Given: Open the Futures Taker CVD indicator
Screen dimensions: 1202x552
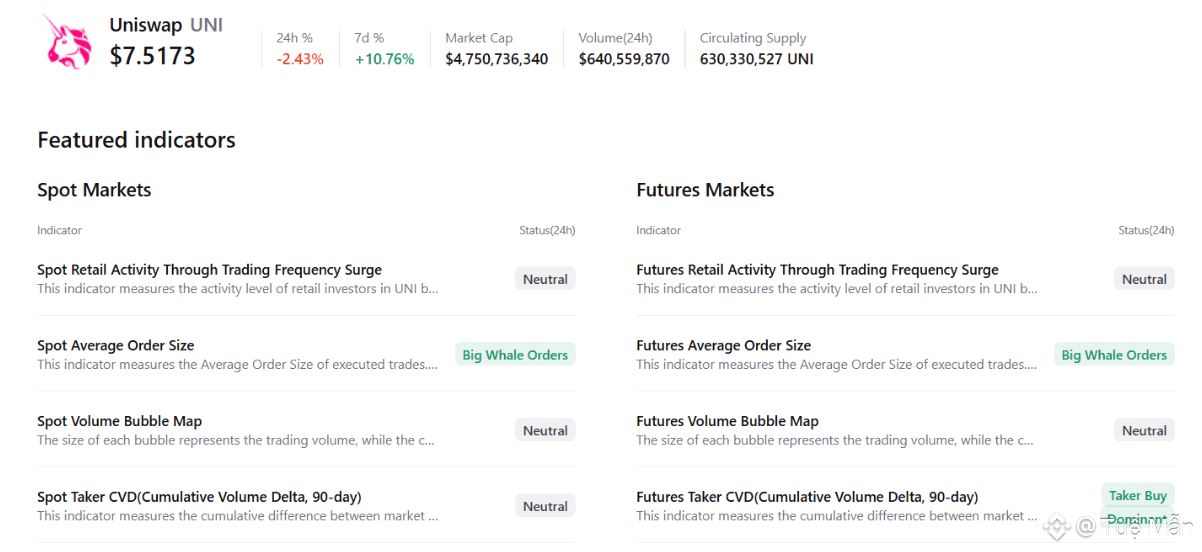Looking at the screenshot, I should point(807,497).
